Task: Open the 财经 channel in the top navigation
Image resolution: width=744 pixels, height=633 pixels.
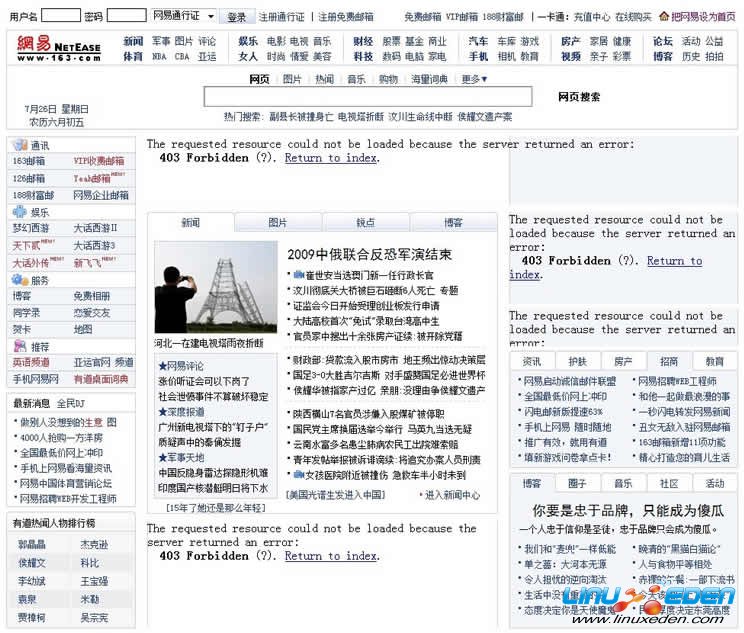Action: tap(363, 41)
